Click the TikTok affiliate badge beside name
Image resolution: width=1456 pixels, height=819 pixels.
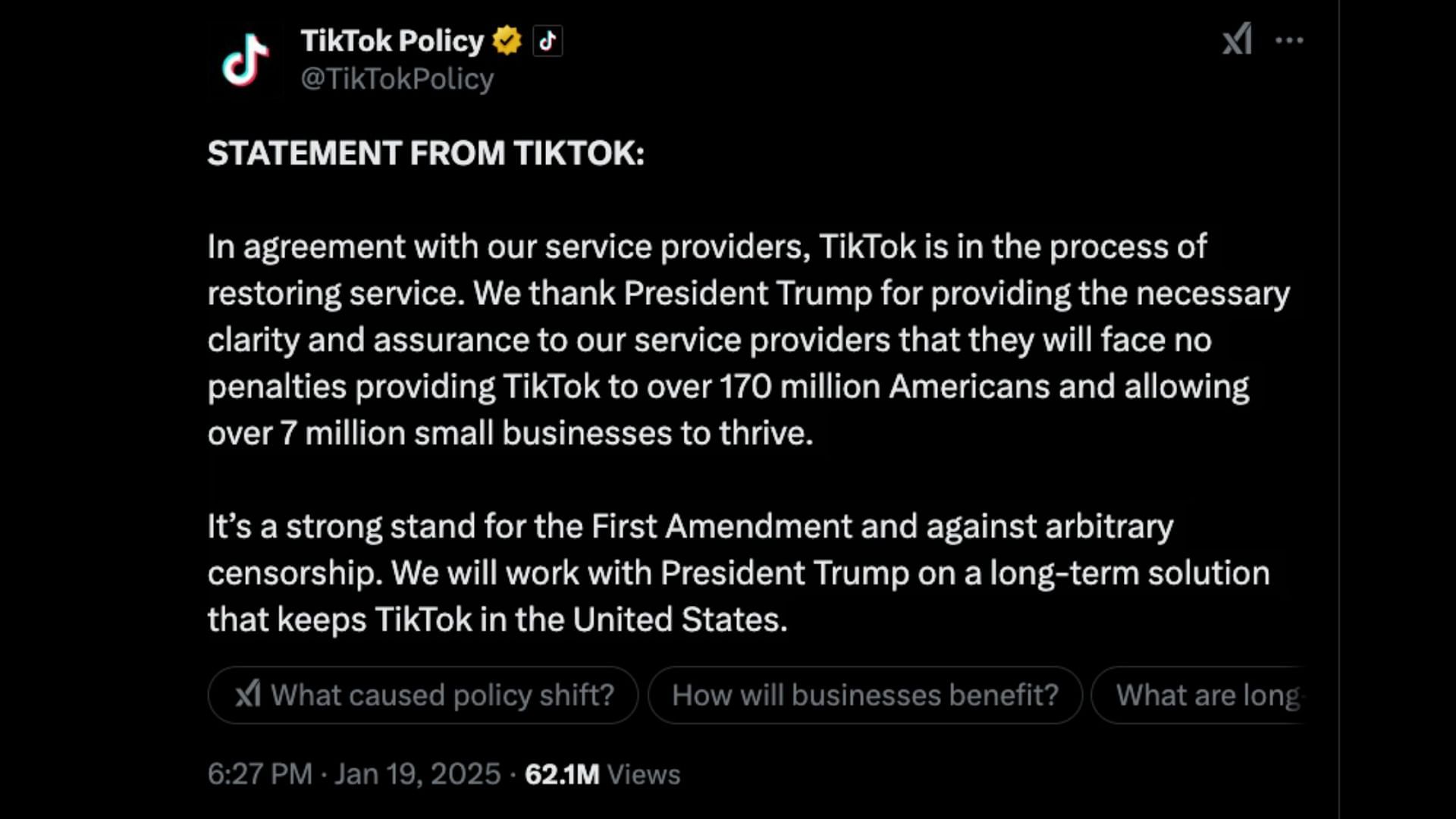coord(548,41)
